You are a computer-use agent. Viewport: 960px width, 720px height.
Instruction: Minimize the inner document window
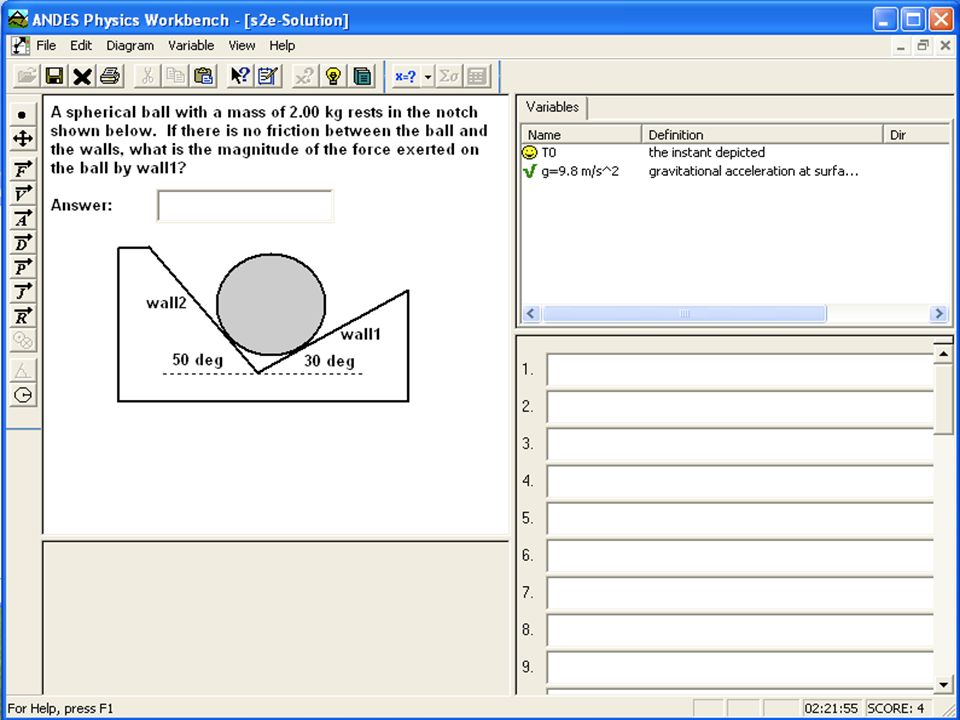tap(901, 46)
